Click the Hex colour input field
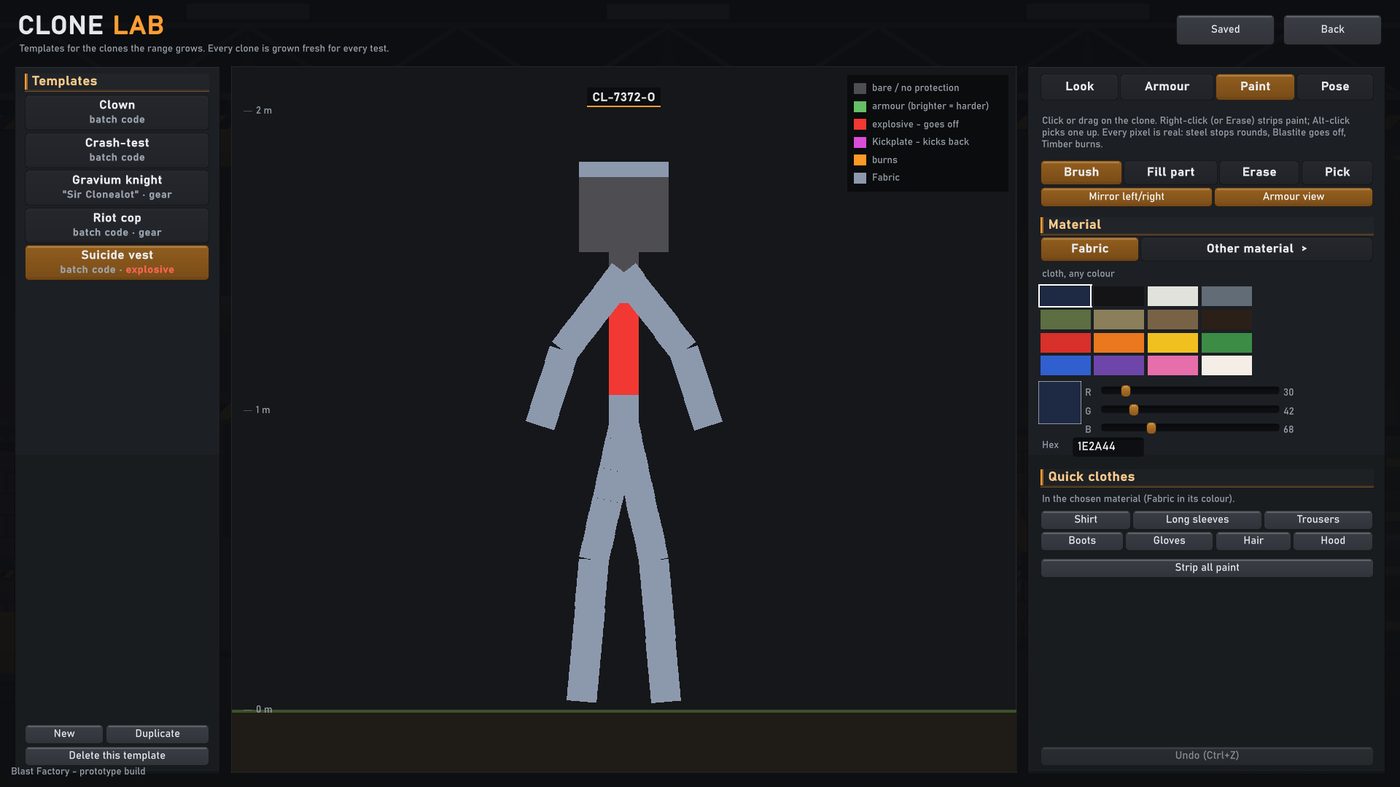This screenshot has height=787, width=1400. pyautogui.click(x=1107, y=447)
